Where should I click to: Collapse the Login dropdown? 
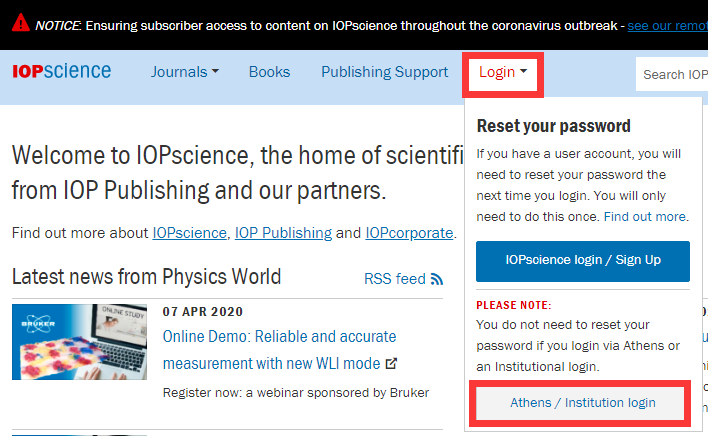(503, 72)
